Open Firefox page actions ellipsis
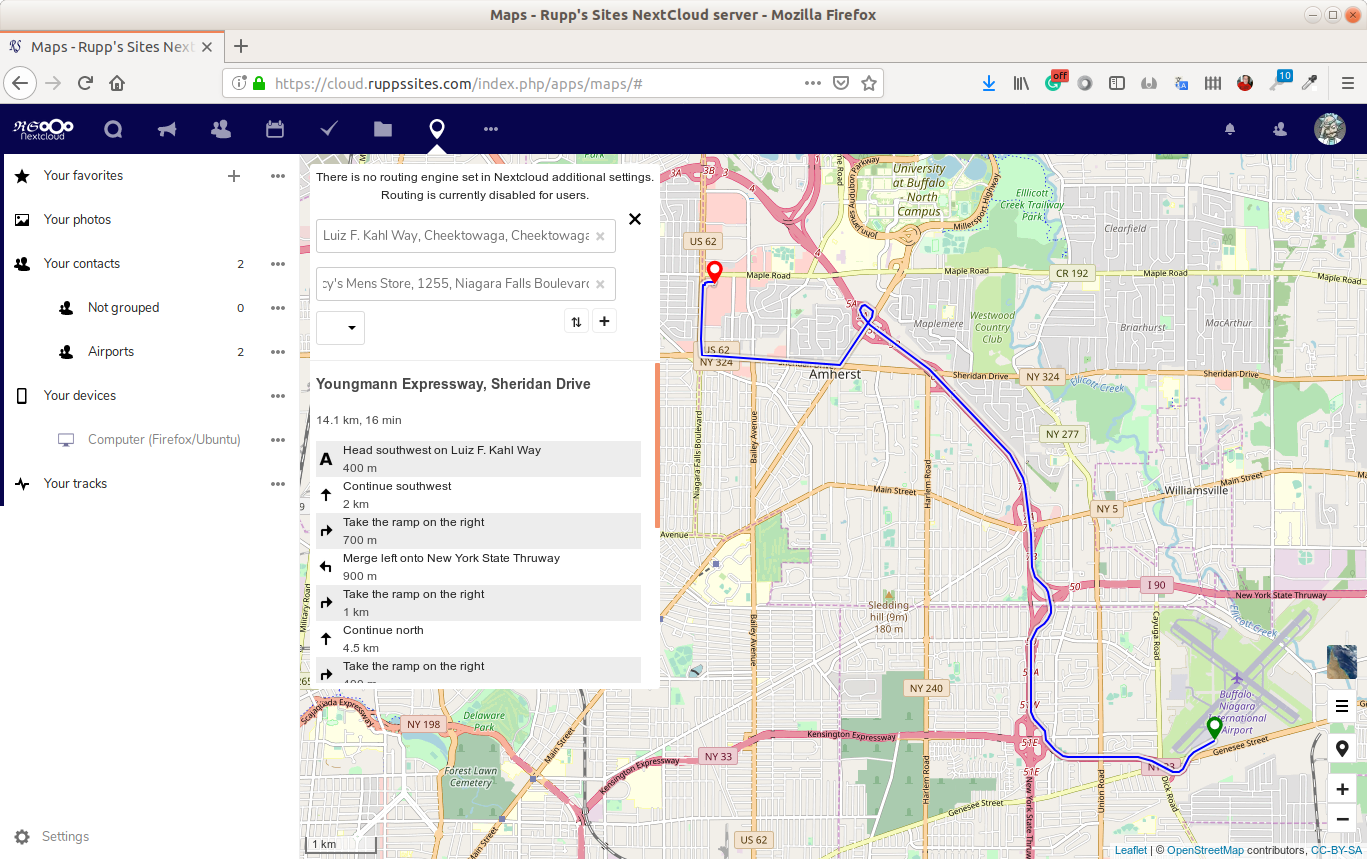The height and width of the screenshot is (859, 1367). pyautogui.click(x=813, y=83)
